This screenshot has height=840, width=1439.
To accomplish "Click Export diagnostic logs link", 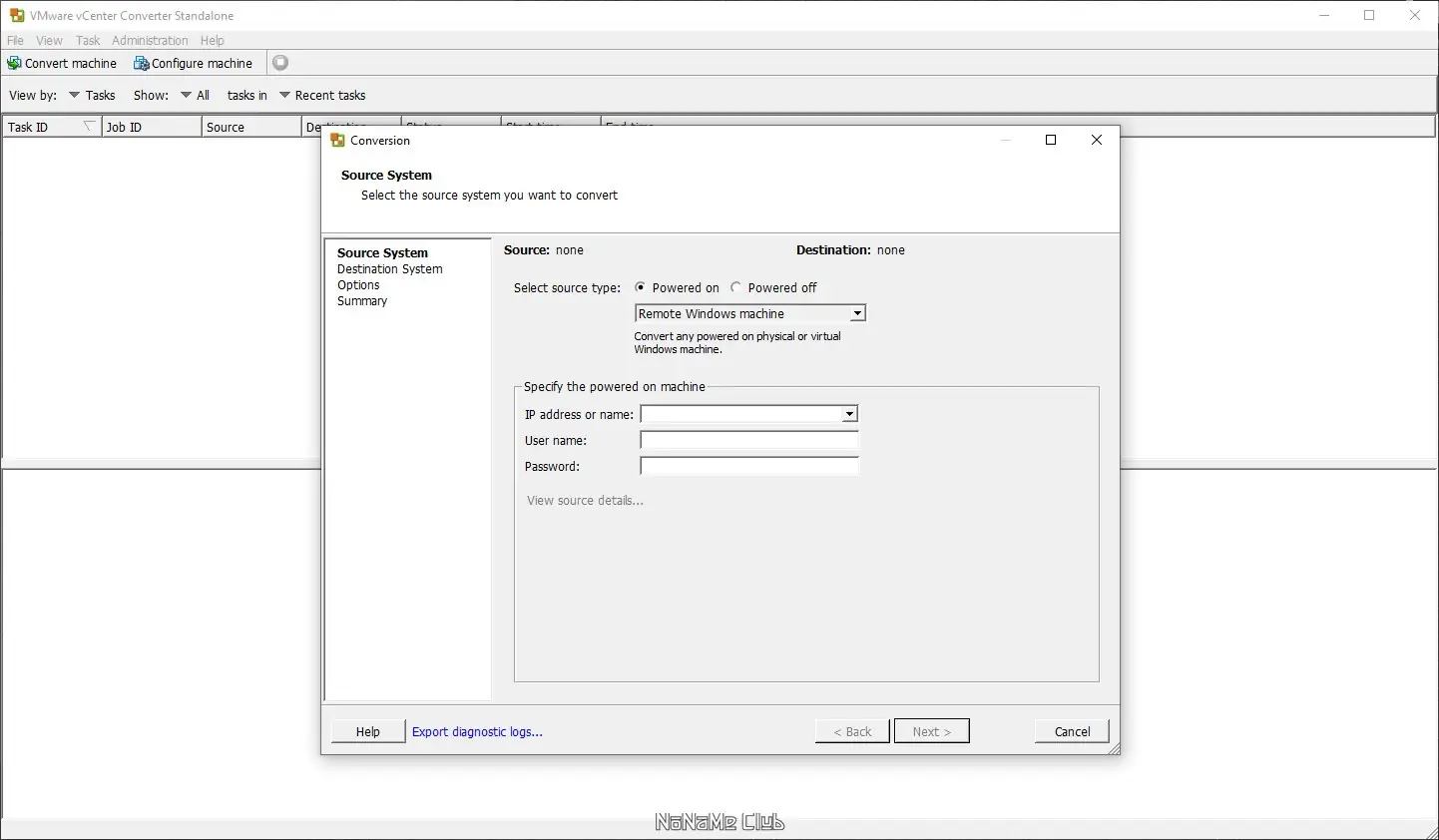I will [477, 731].
